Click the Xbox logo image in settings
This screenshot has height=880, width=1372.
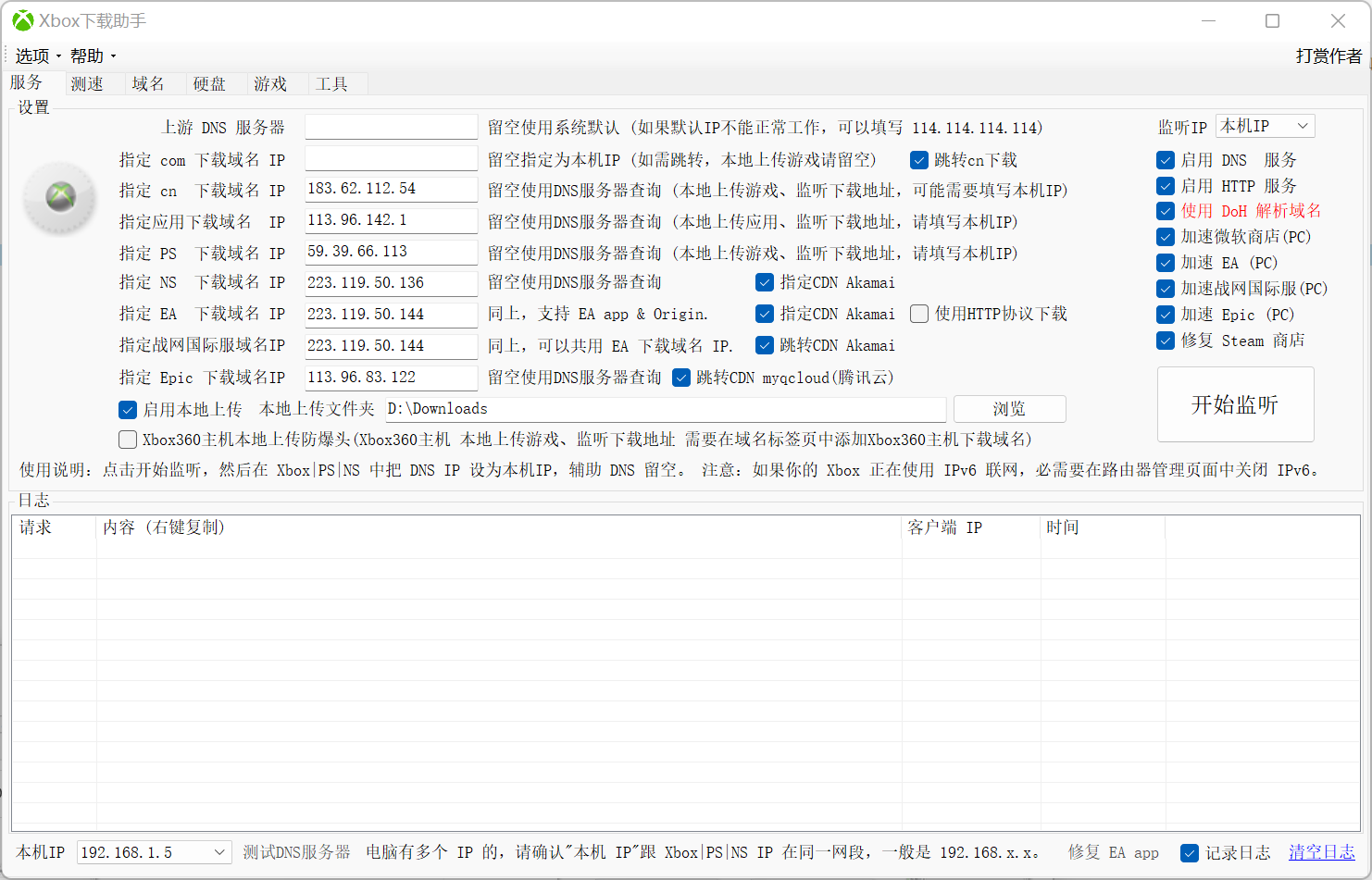click(60, 197)
